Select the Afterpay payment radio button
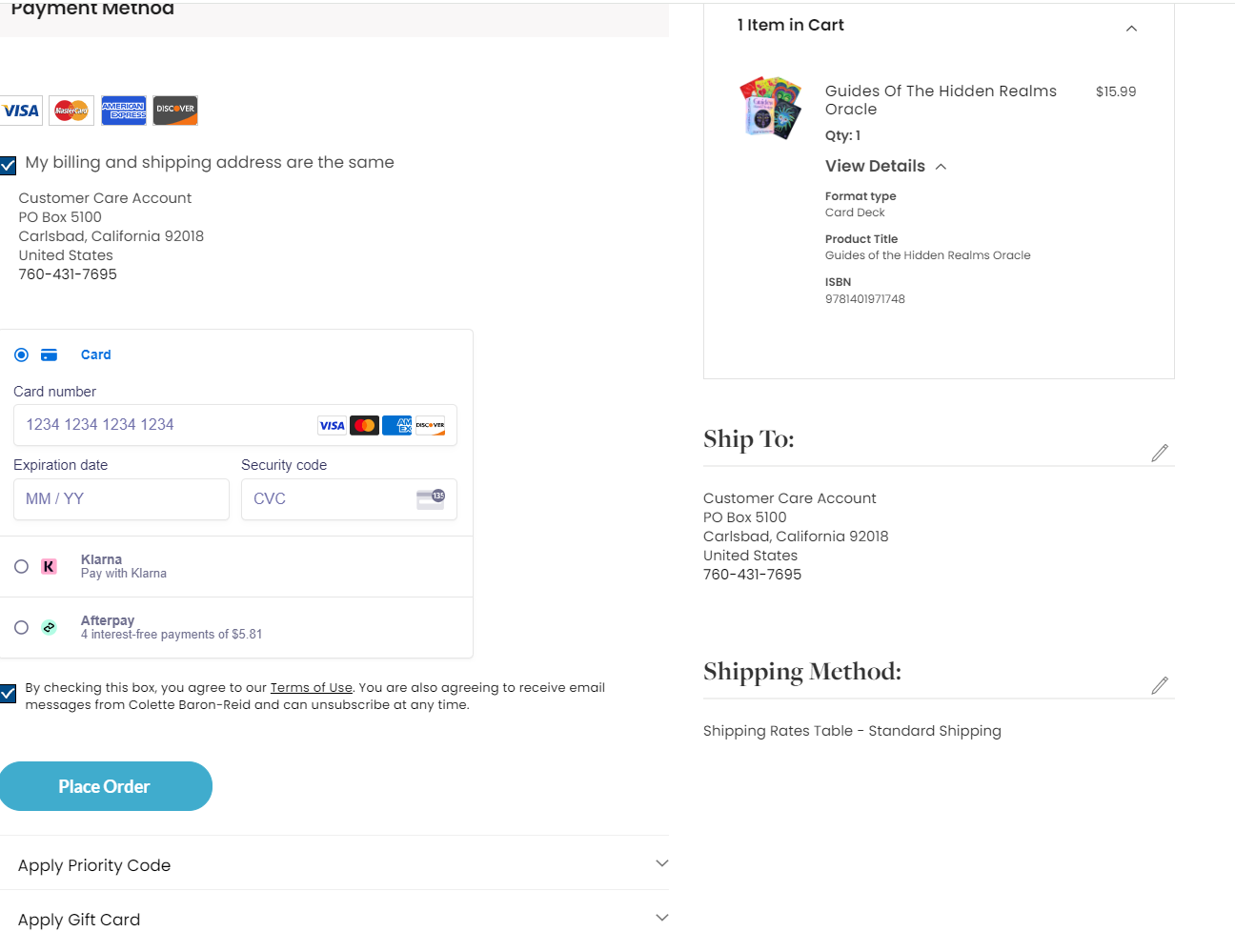Viewport: 1235px width, 952px height. (21, 627)
